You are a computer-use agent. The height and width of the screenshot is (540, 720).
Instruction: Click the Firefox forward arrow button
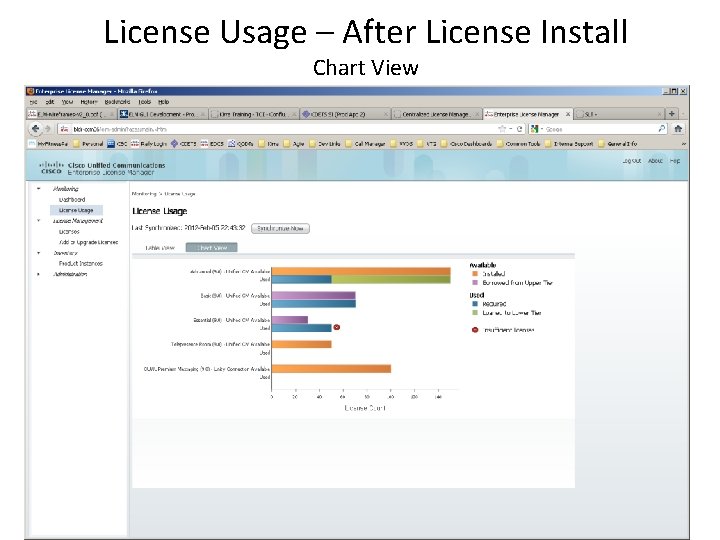[47, 129]
